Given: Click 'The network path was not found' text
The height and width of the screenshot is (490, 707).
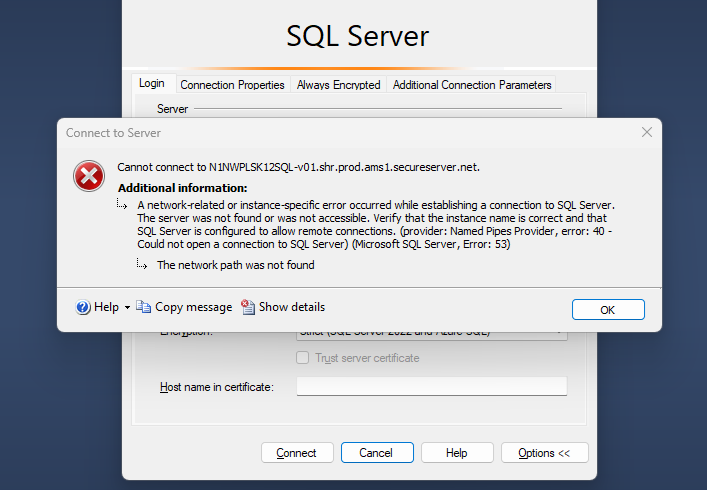Looking at the screenshot, I should pyautogui.click(x=235, y=265).
